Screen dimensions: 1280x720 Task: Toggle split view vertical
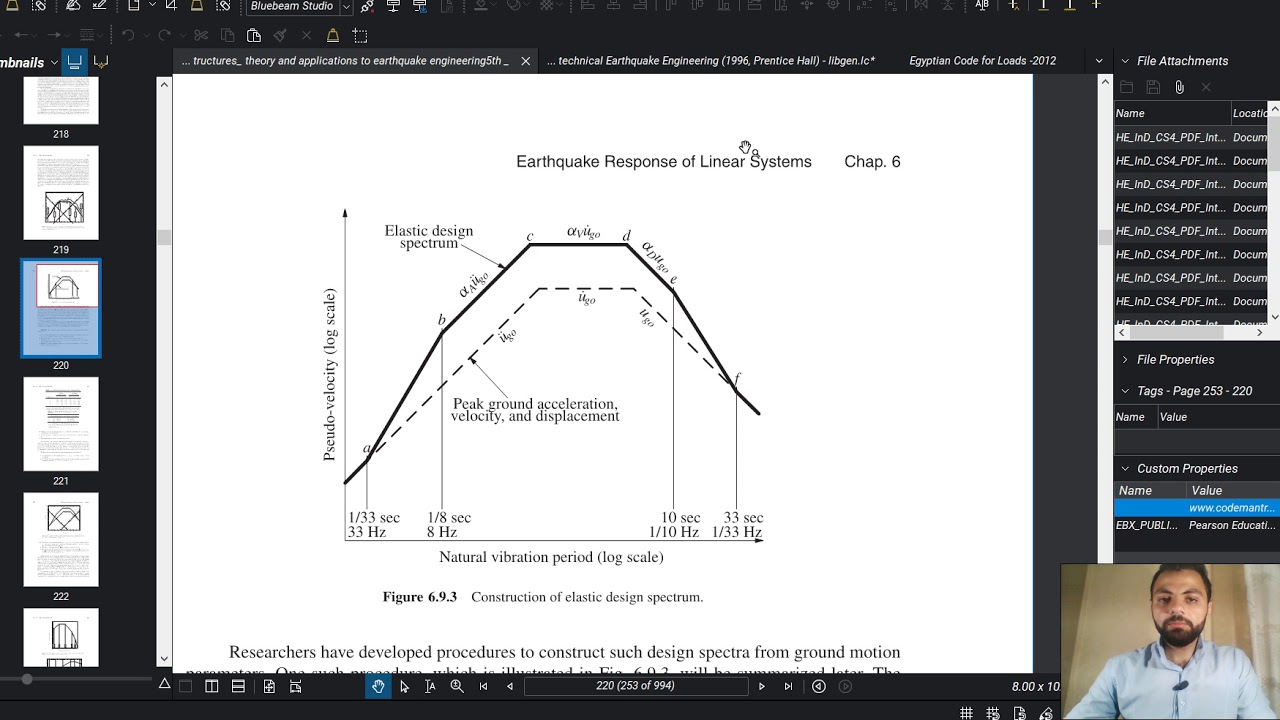(x=212, y=686)
